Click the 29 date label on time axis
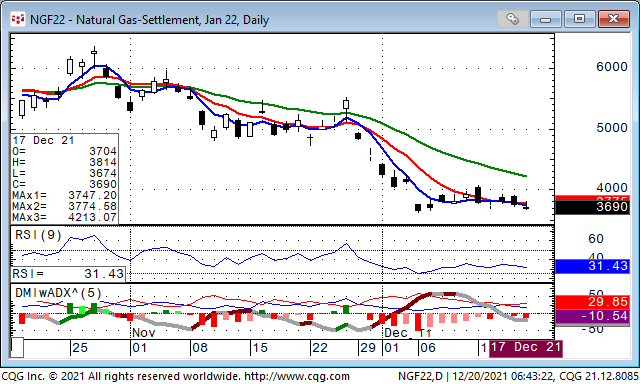Viewport: 640px width, 384px height. [368, 348]
